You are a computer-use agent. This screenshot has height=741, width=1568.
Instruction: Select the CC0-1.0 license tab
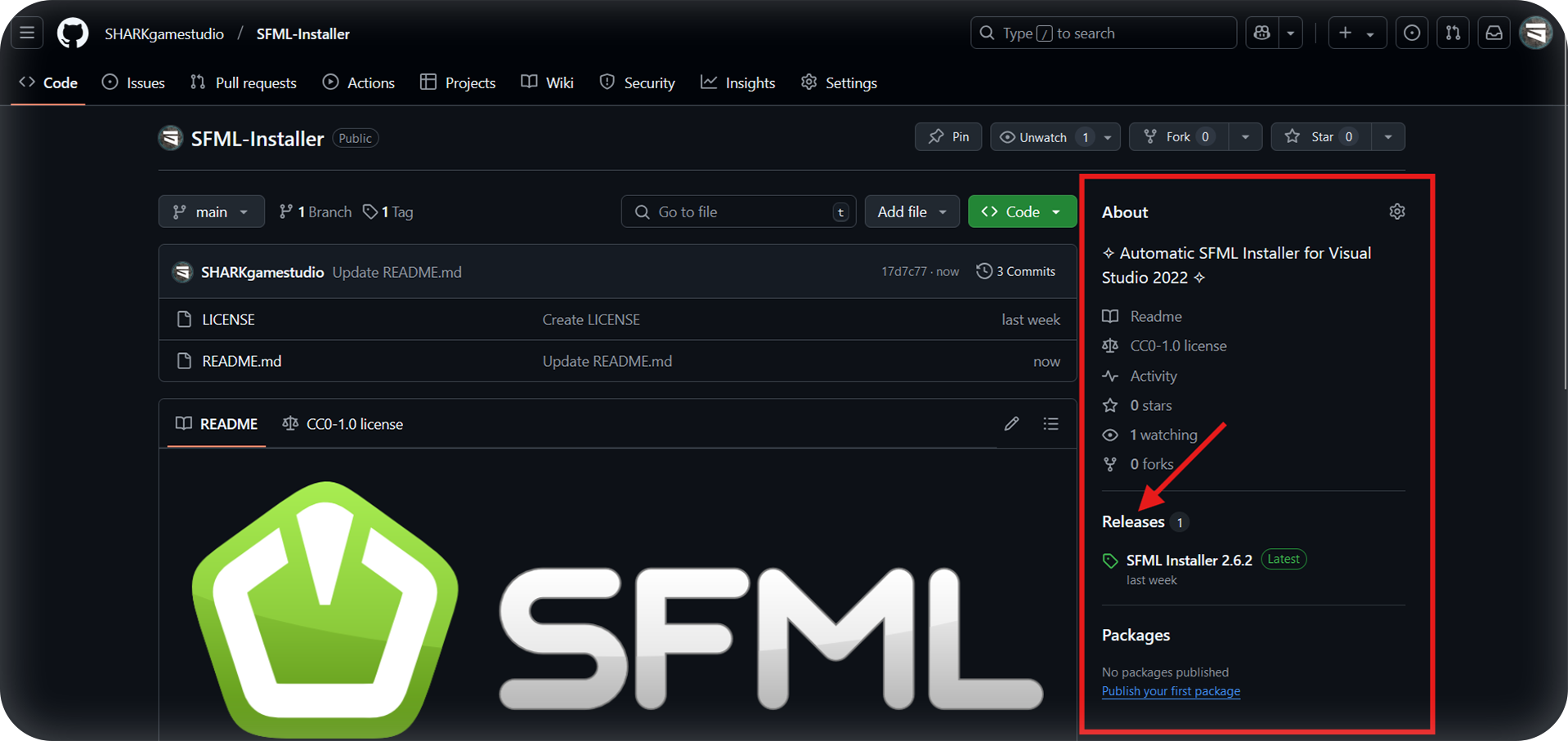343,424
